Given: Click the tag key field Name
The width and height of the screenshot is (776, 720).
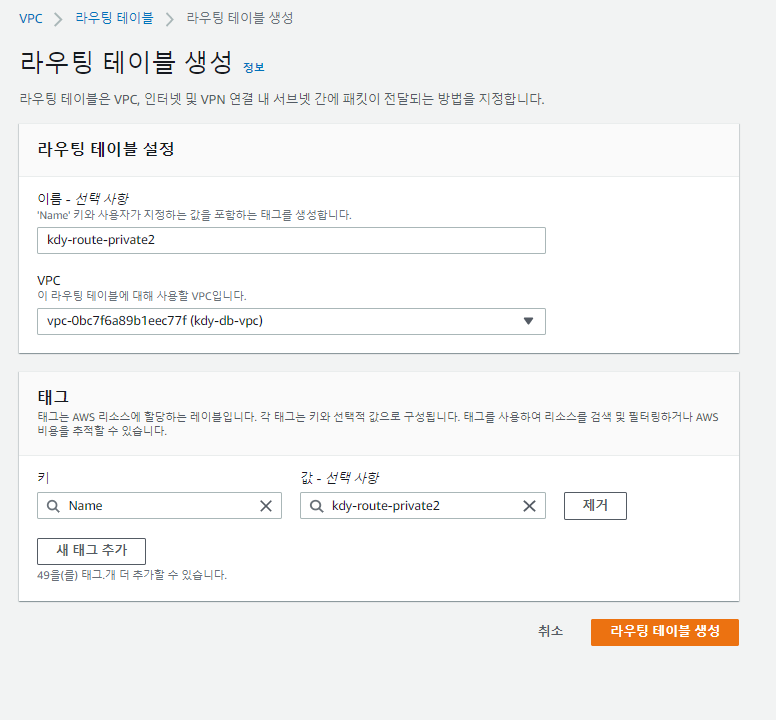Looking at the screenshot, I should pyautogui.click(x=159, y=506).
